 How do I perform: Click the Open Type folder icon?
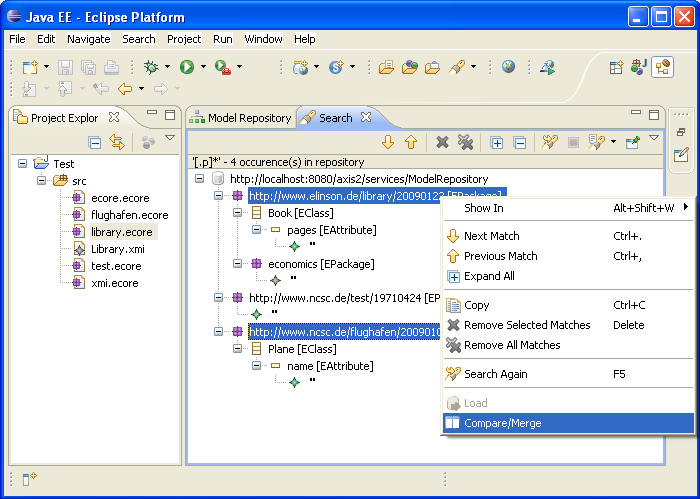[386, 67]
